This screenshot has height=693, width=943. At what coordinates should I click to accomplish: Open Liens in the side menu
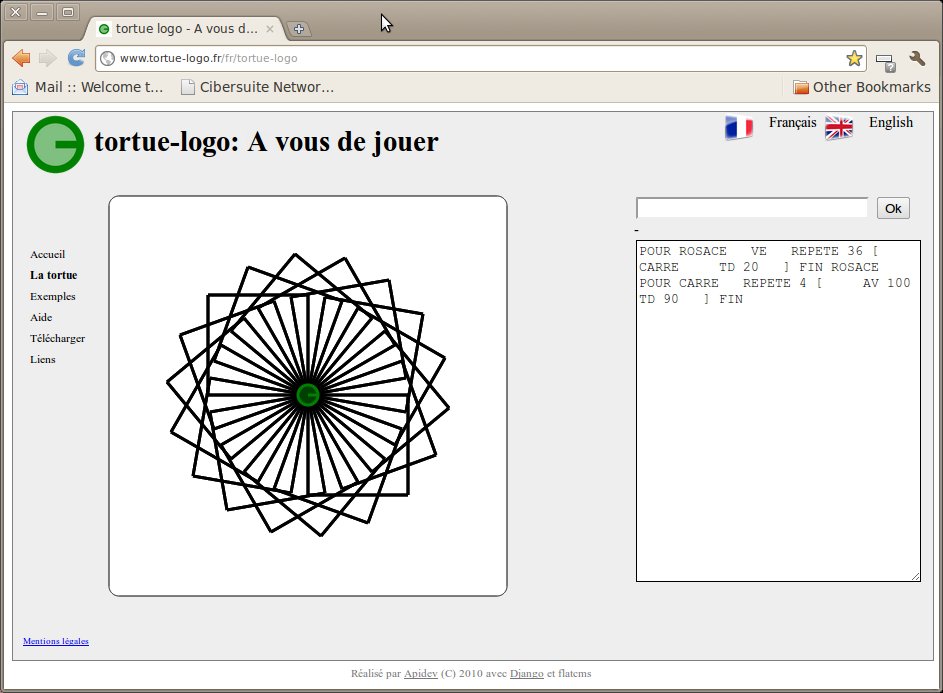pyautogui.click(x=43, y=359)
